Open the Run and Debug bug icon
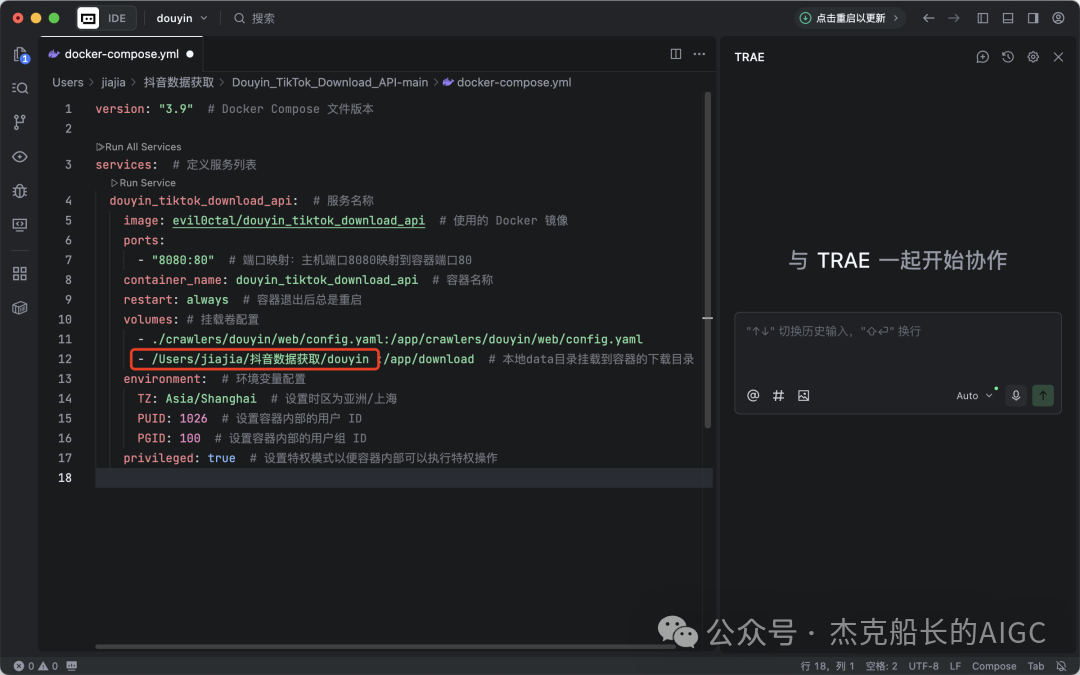 (20, 191)
